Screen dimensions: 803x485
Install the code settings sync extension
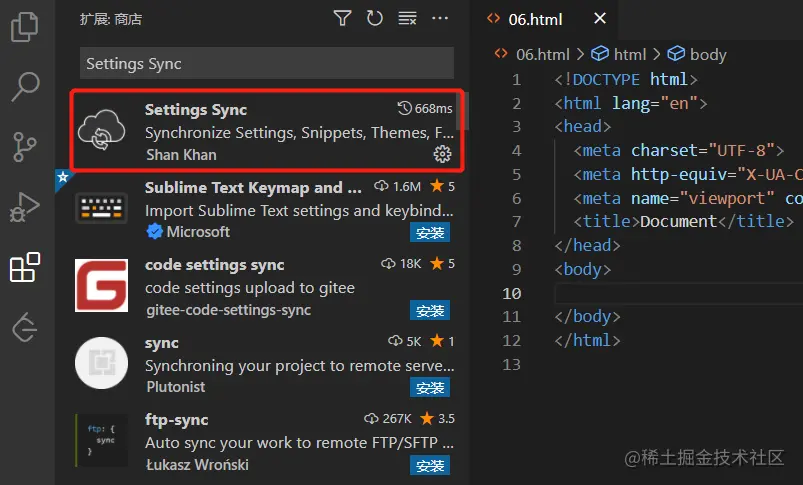430,310
